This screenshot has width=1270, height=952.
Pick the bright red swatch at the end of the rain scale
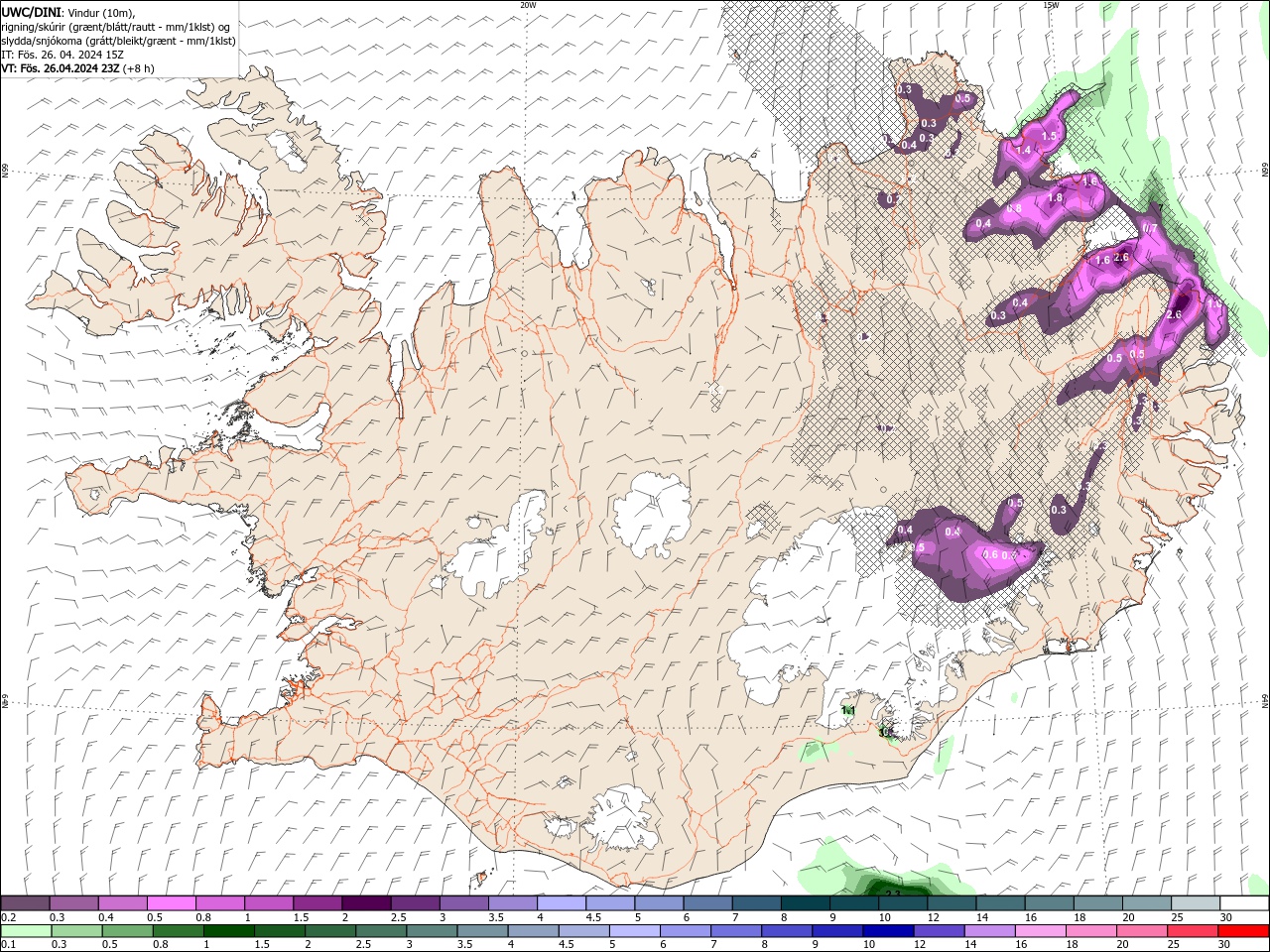[1242, 931]
